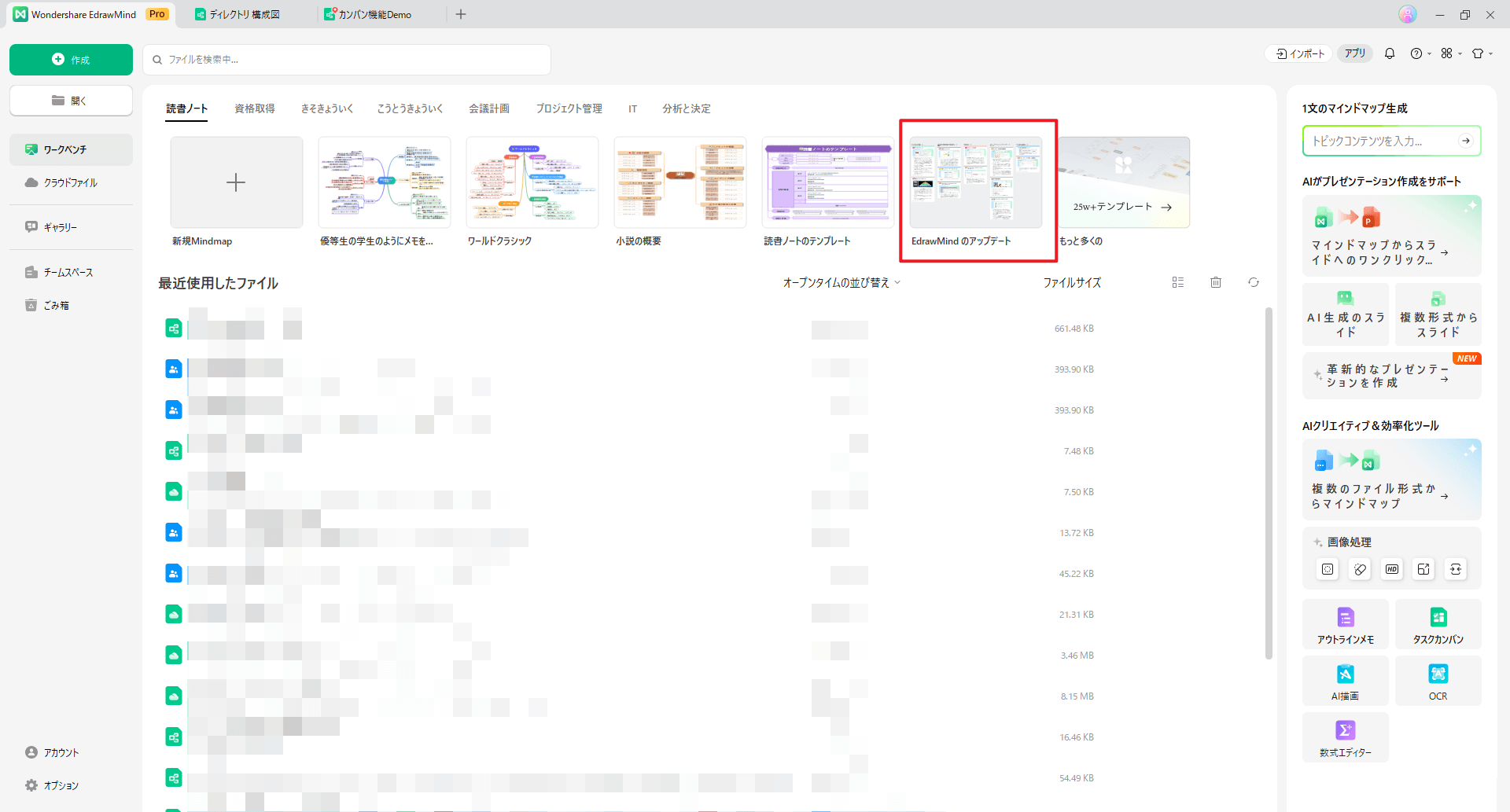Open the アウトラインメモ tool
Image resolution: width=1510 pixels, height=812 pixels.
pos(1346,625)
